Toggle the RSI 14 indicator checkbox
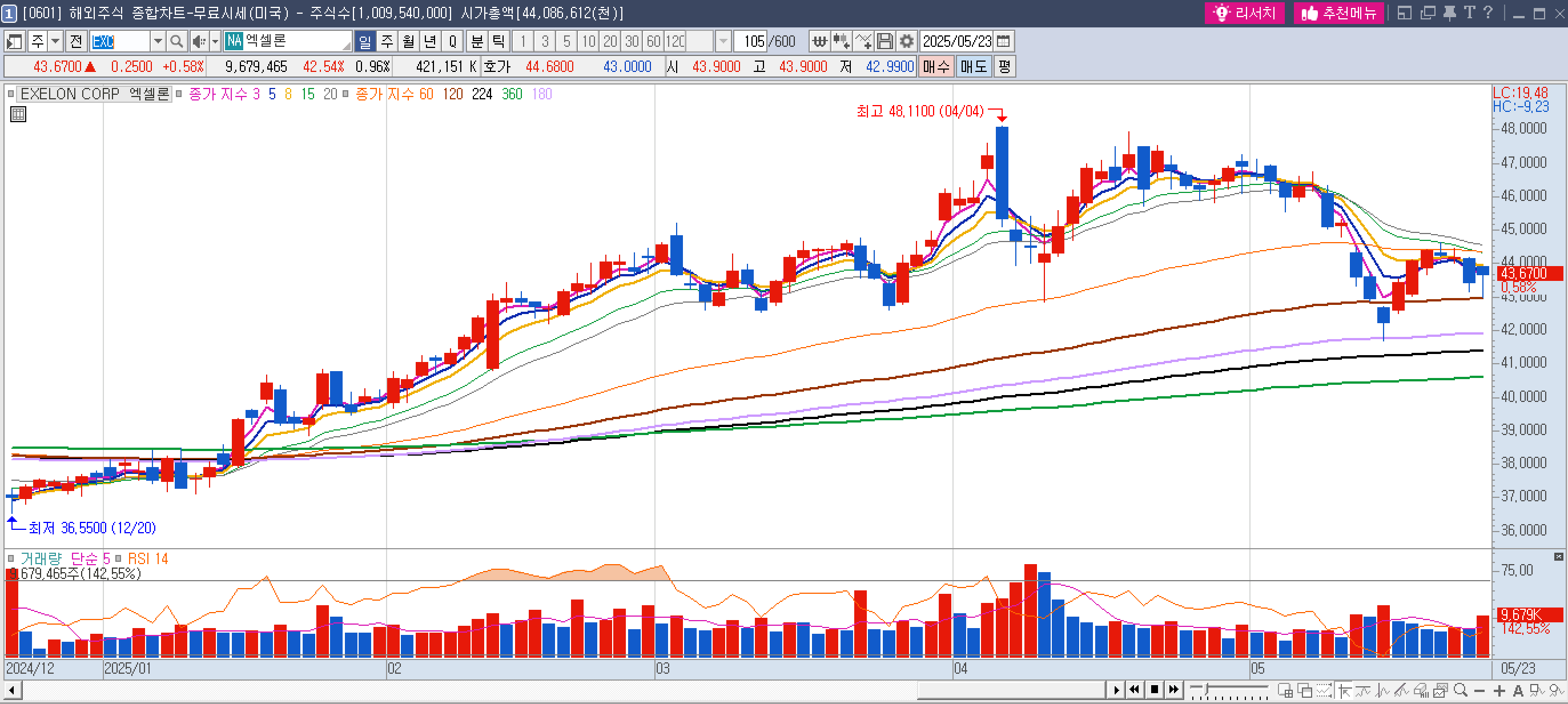Screen dimensions: 1568x704 [118, 558]
